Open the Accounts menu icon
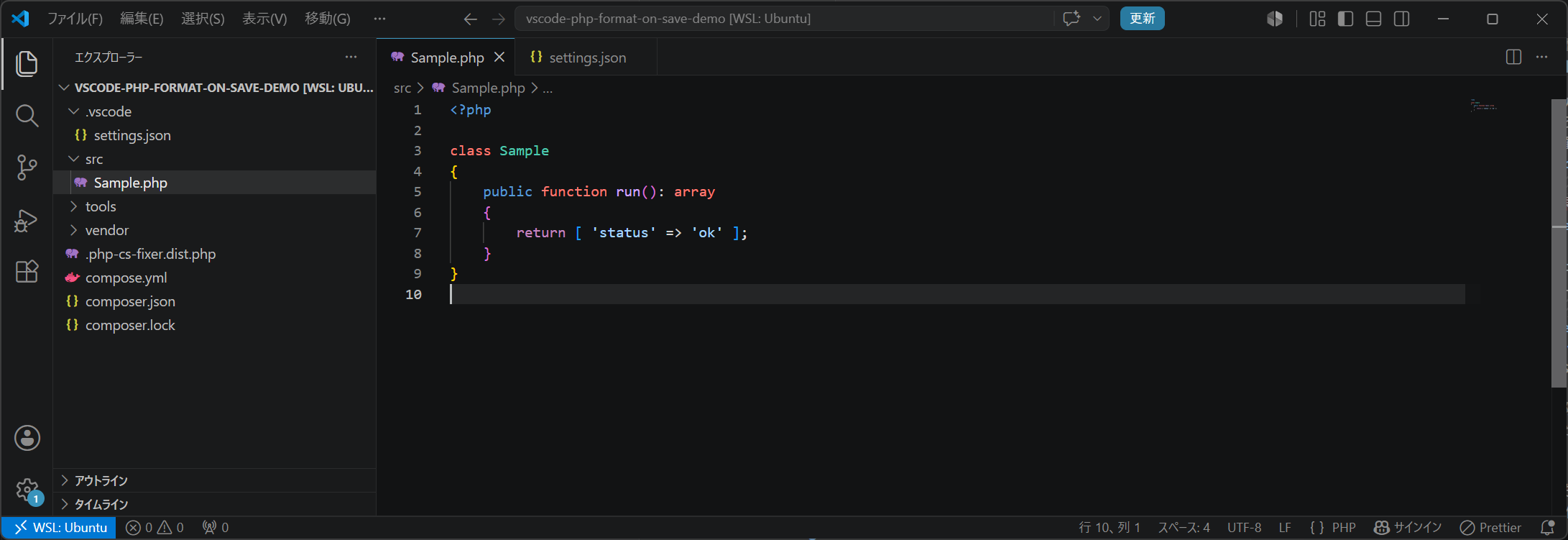The height and width of the screenshot is (540, 1568). 27,438
